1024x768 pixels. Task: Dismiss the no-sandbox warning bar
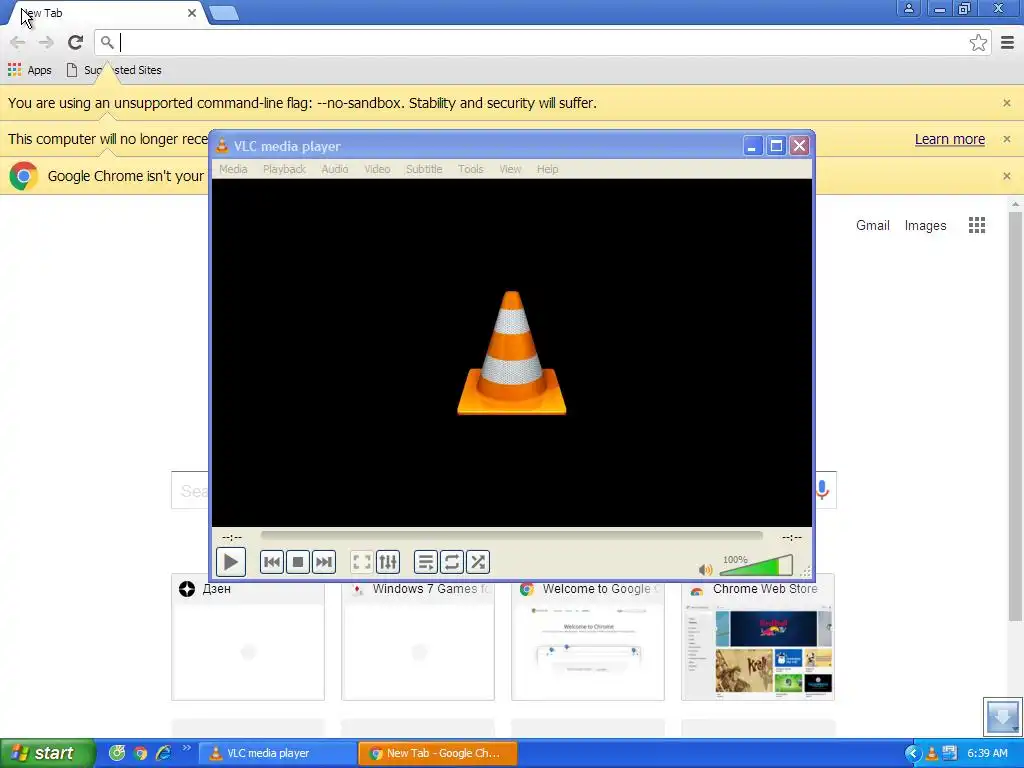pyautogui.click(x=1006, y=103)
